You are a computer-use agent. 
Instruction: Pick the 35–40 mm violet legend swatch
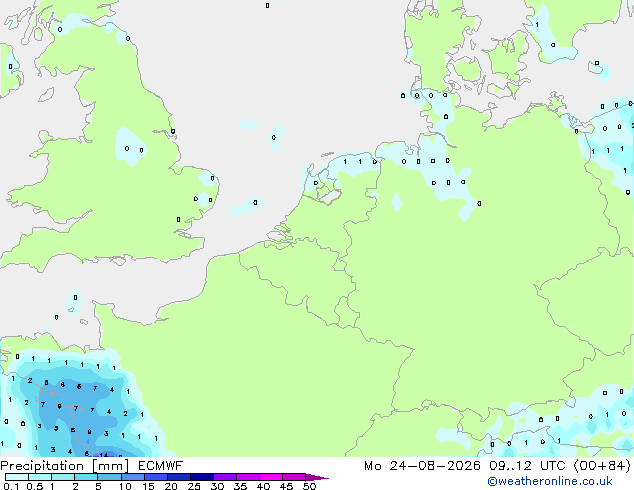pos(248,477)
